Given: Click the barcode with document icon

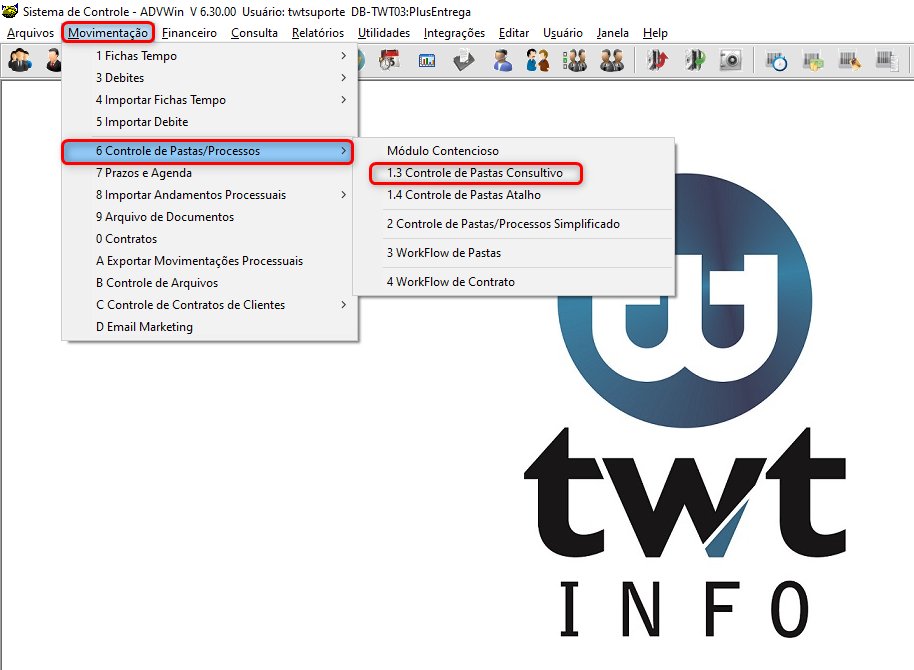Looking at the screenshot, I should pyautogui.click(x=887, y=61).
